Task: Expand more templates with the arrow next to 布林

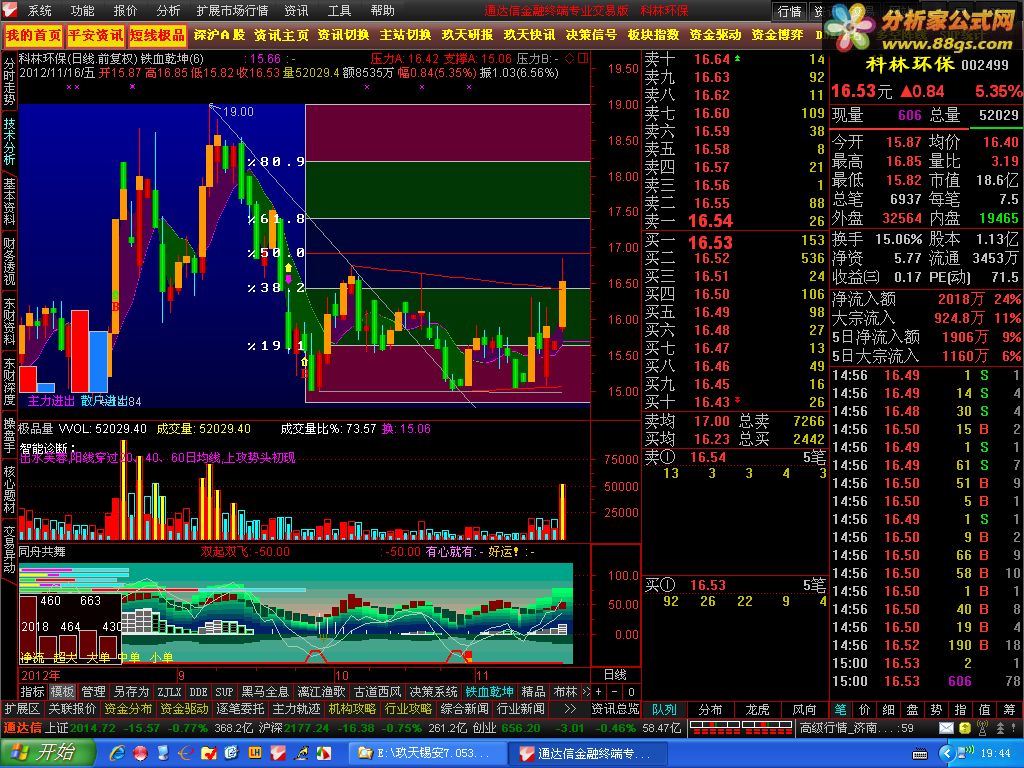Action: click(x=585, y=692)
